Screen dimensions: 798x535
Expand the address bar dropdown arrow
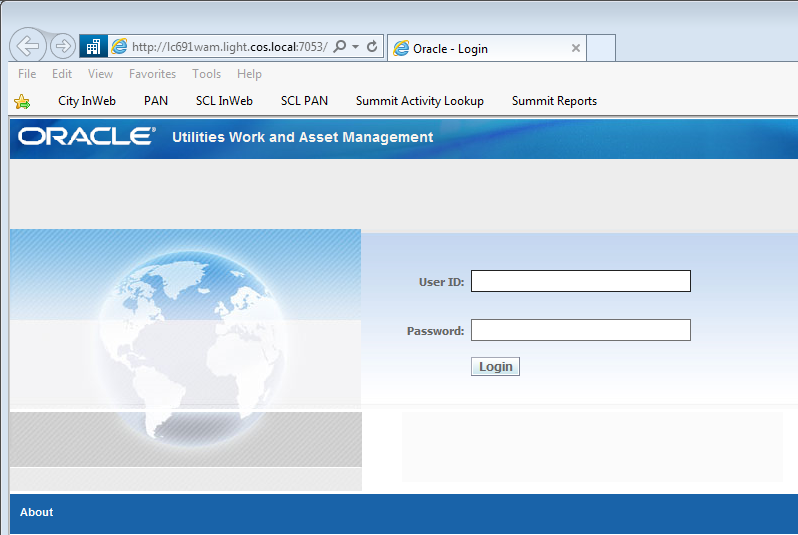355,47
